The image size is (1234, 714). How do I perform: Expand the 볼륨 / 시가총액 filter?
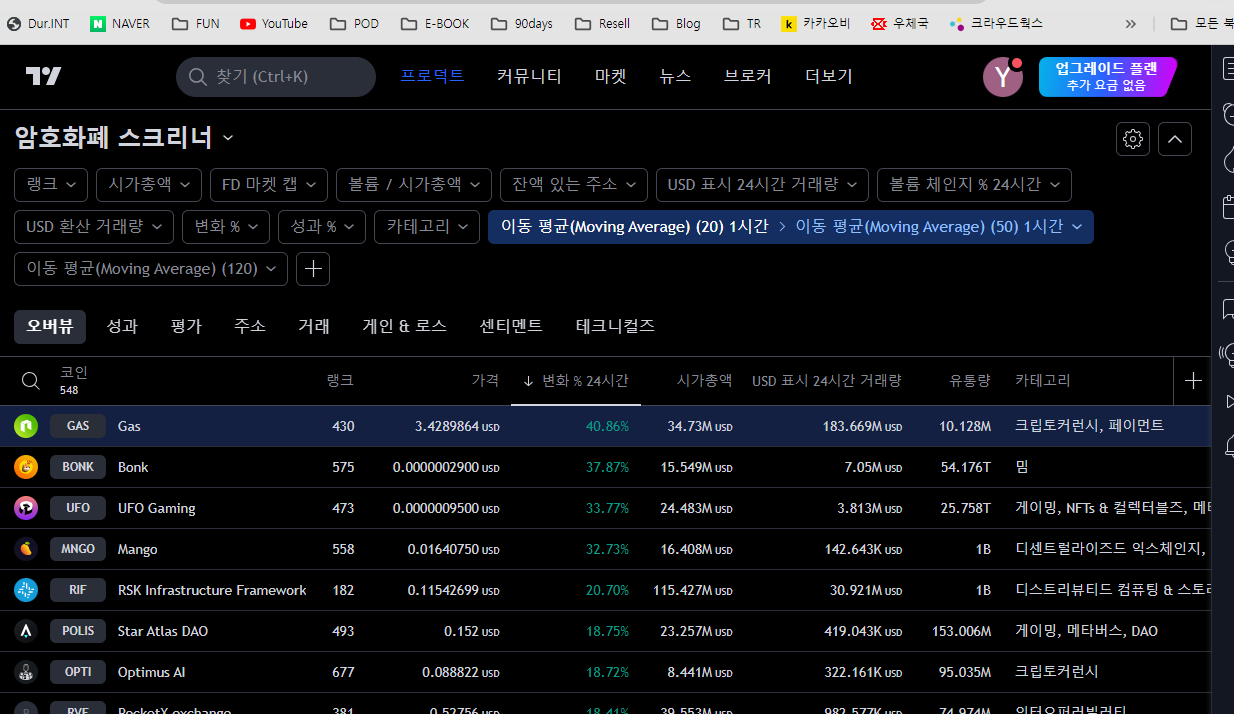414,185
